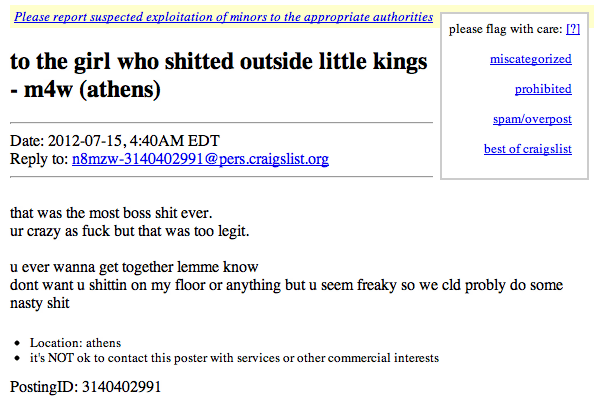
Task: Open the [?] flagging help link
Action: [573, 29]
